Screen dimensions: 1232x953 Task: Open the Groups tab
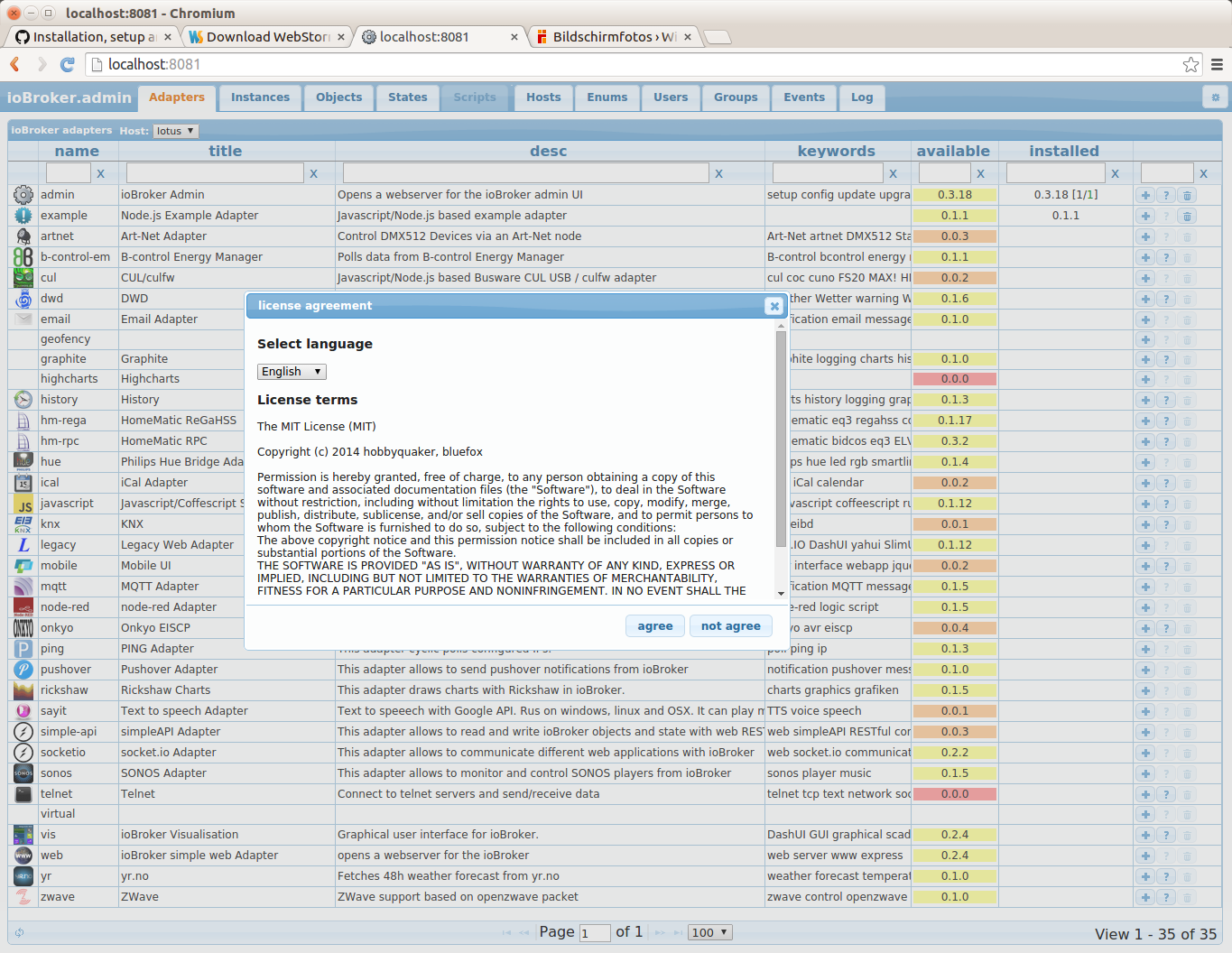click(x=736, y=97)
